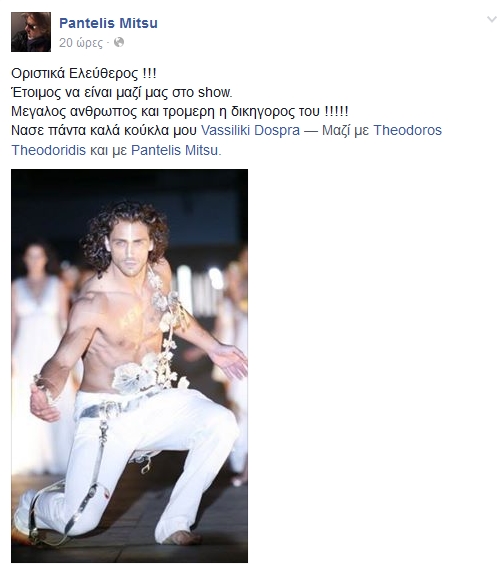Open the Pantelis Mitsu author name link

point(108,23)
